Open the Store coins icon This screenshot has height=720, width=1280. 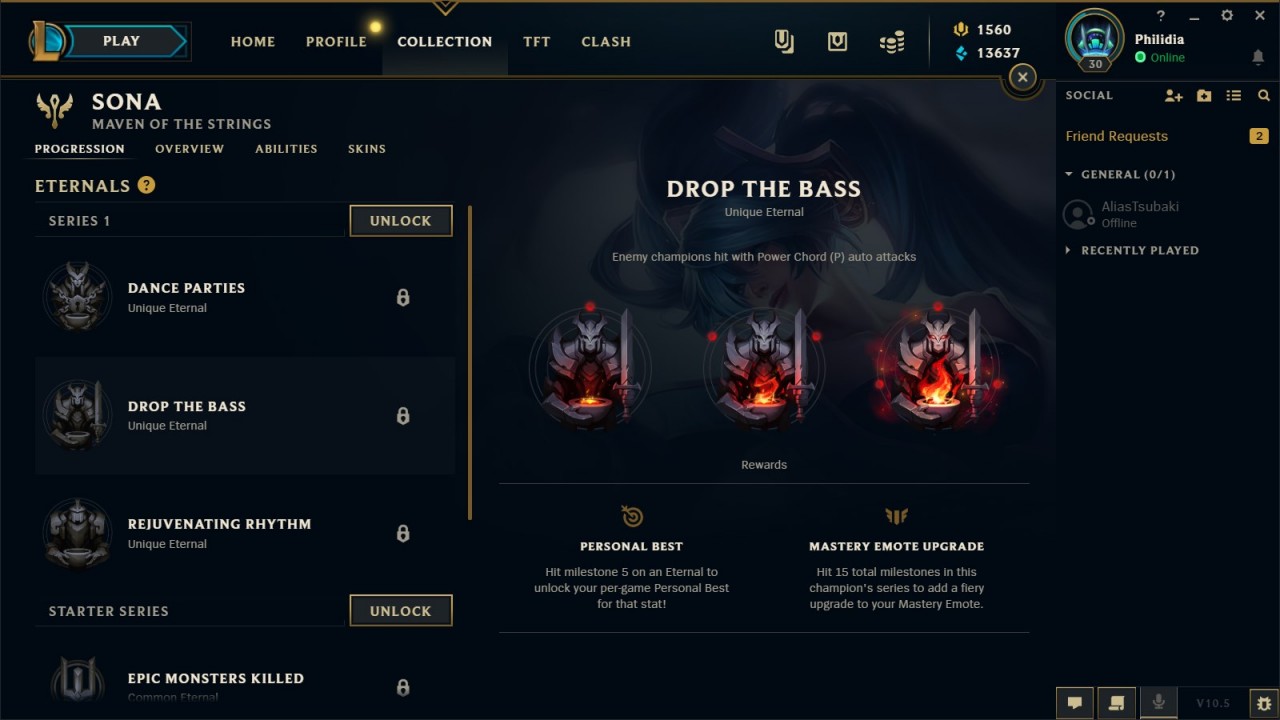pyautogui.click(x=891, y=42)
